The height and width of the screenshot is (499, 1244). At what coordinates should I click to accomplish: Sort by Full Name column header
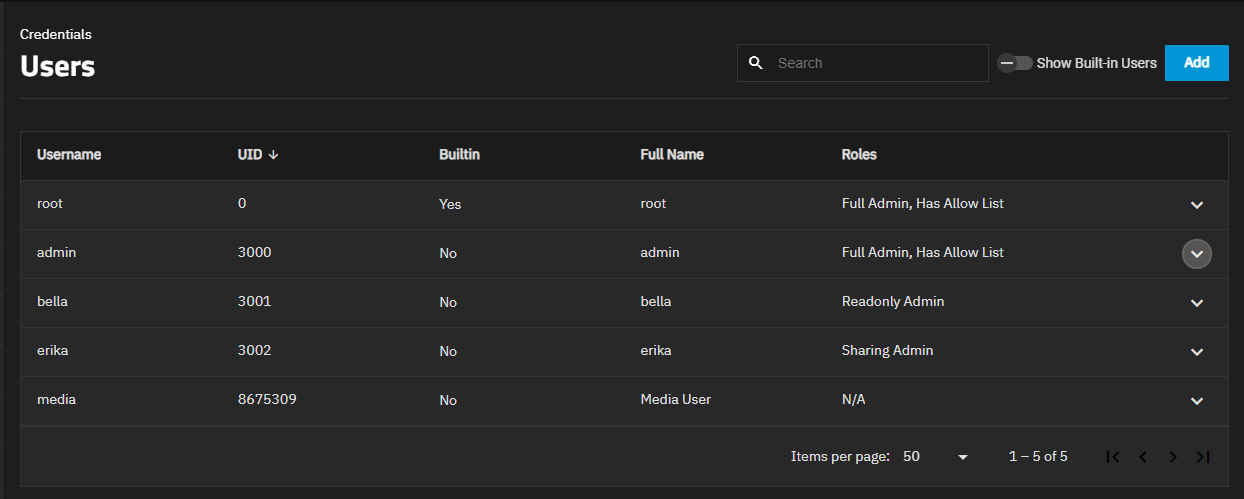(x=672, y=155)
